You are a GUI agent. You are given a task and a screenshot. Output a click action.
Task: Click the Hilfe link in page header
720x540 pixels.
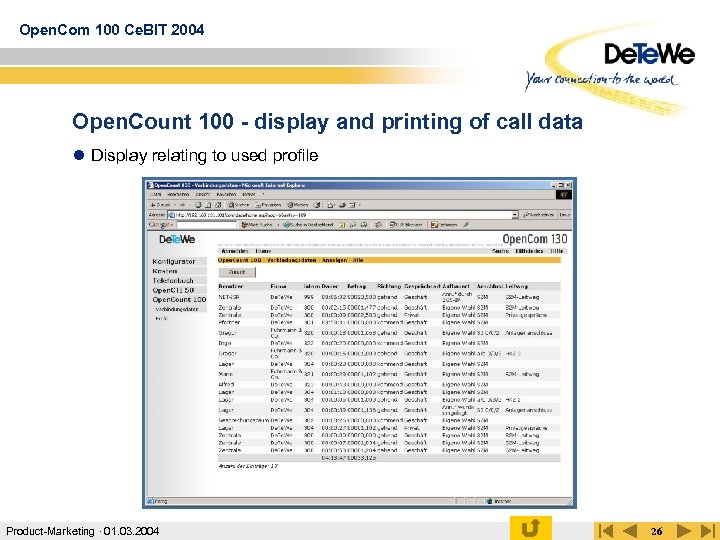[557, 251]
